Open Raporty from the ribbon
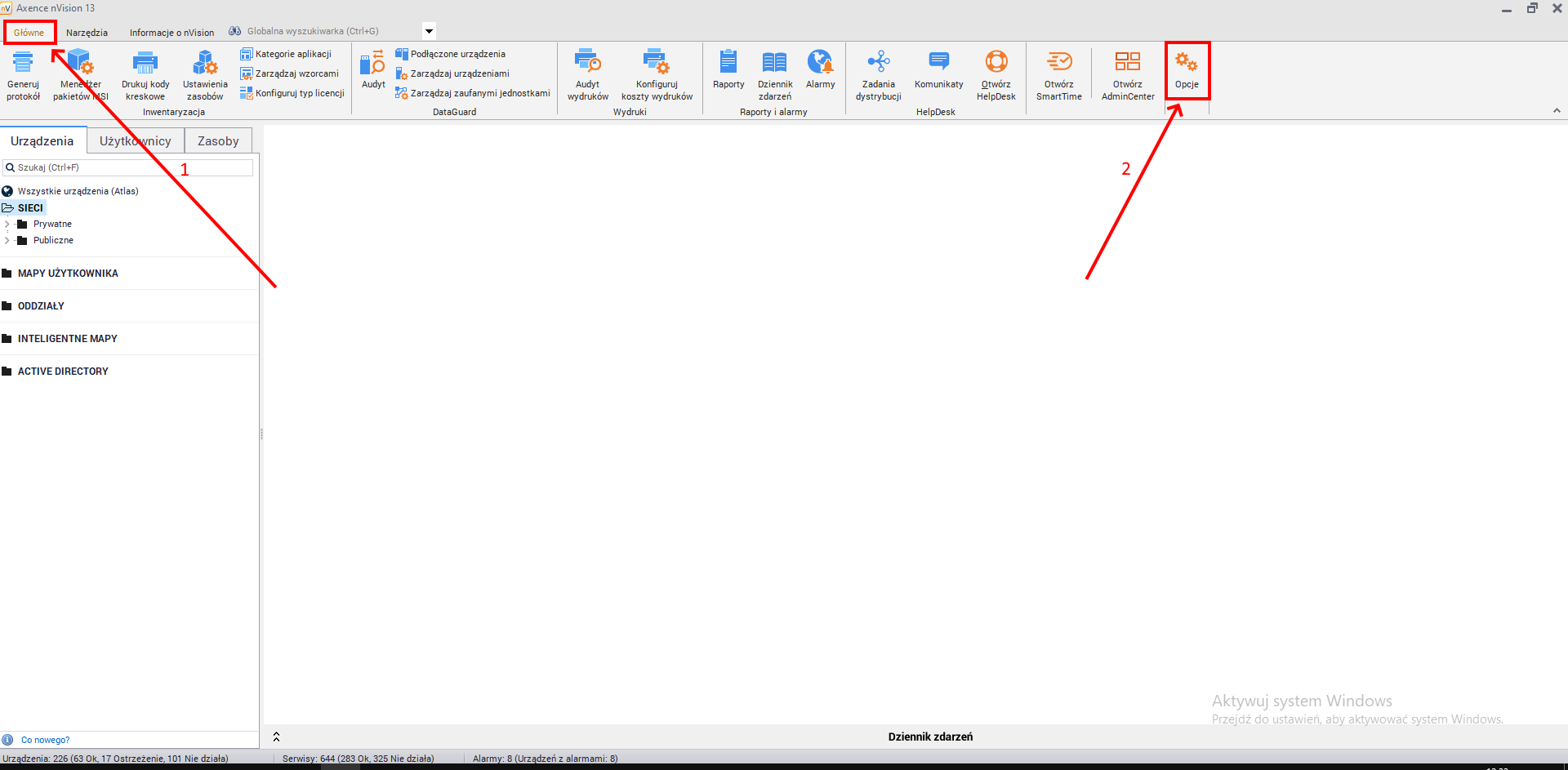This screenshot has width=1568, height=770. click(x=728, y=63)
